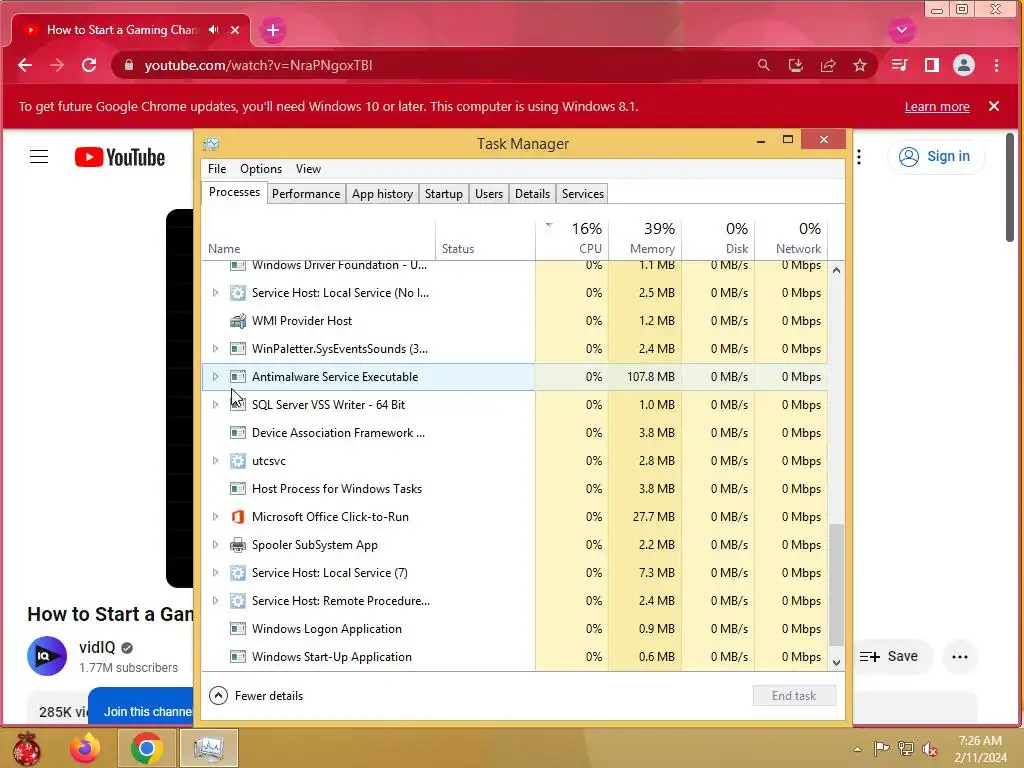Expand SQL Server VSS Writer row
The image size is (1024, 768).
pos(216,405)
